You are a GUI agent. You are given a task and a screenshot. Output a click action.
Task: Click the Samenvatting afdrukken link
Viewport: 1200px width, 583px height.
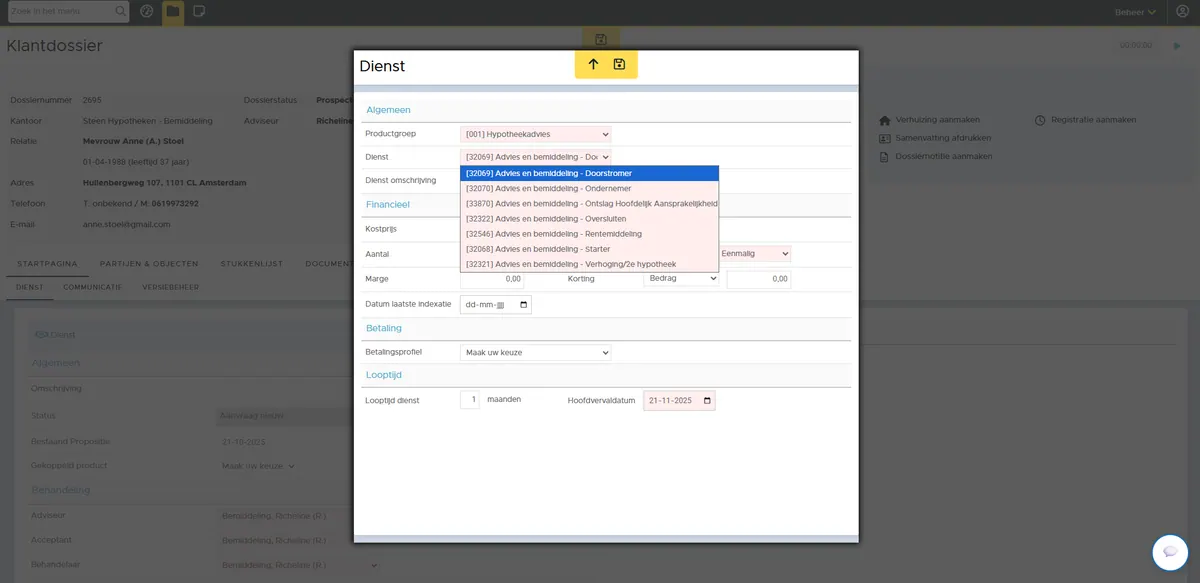(945, 138)
